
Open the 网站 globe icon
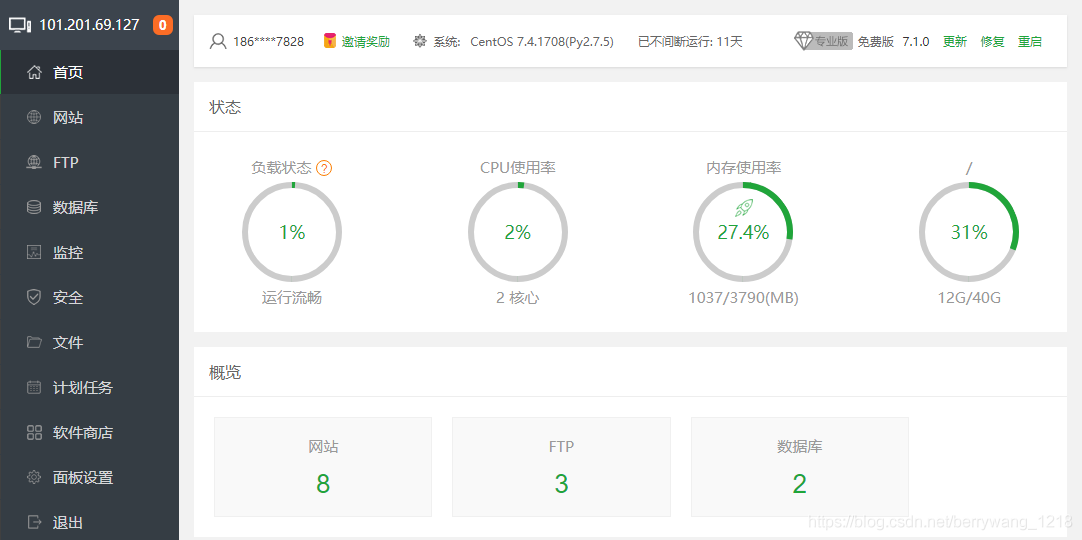pyautogui.click(x=34, y=117)
